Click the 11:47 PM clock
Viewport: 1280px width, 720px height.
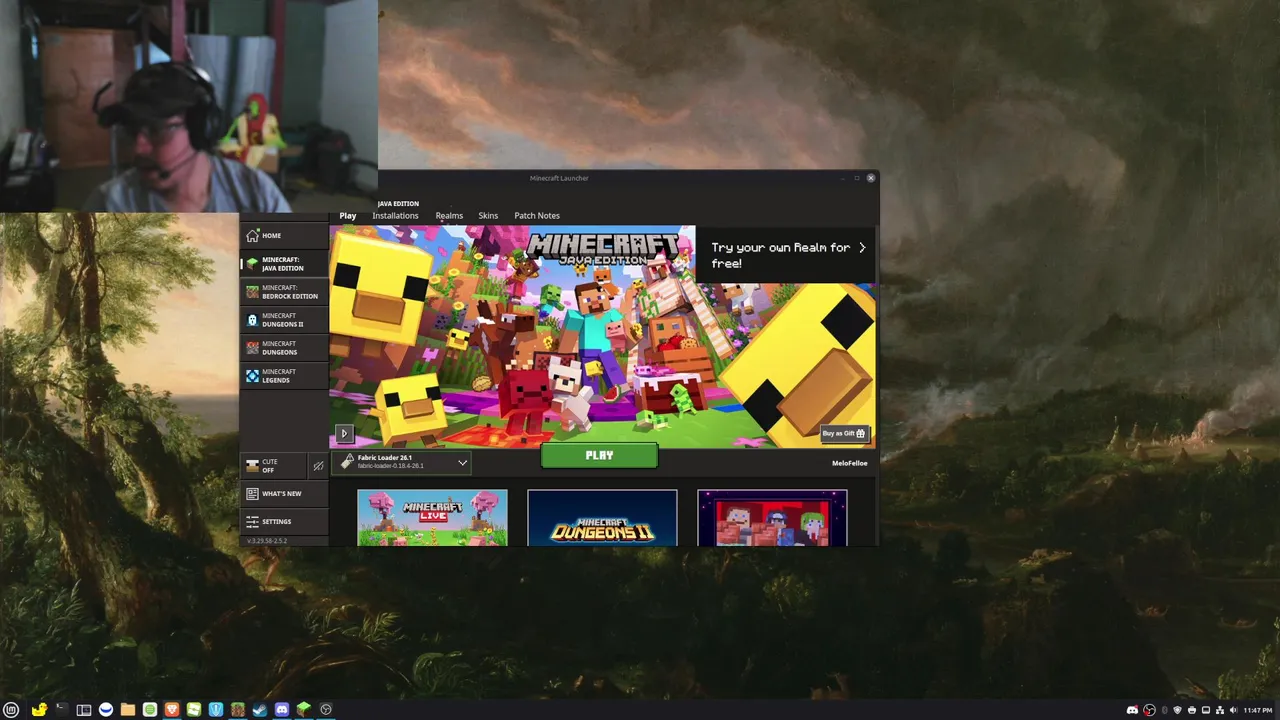1258,710
